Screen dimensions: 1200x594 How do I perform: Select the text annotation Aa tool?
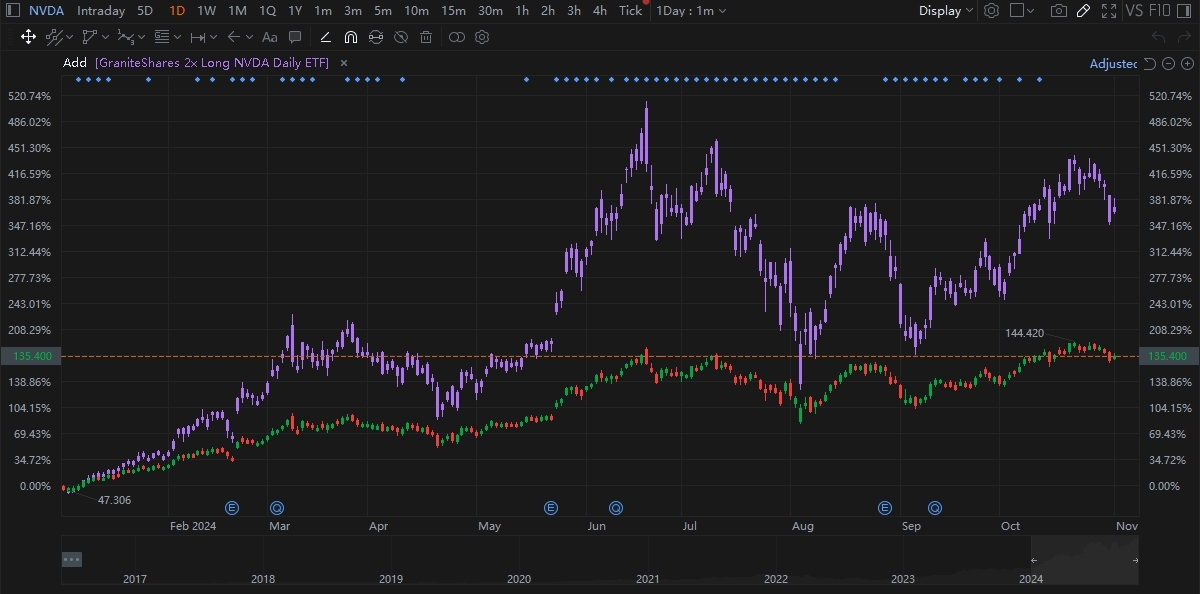point(269,37)
